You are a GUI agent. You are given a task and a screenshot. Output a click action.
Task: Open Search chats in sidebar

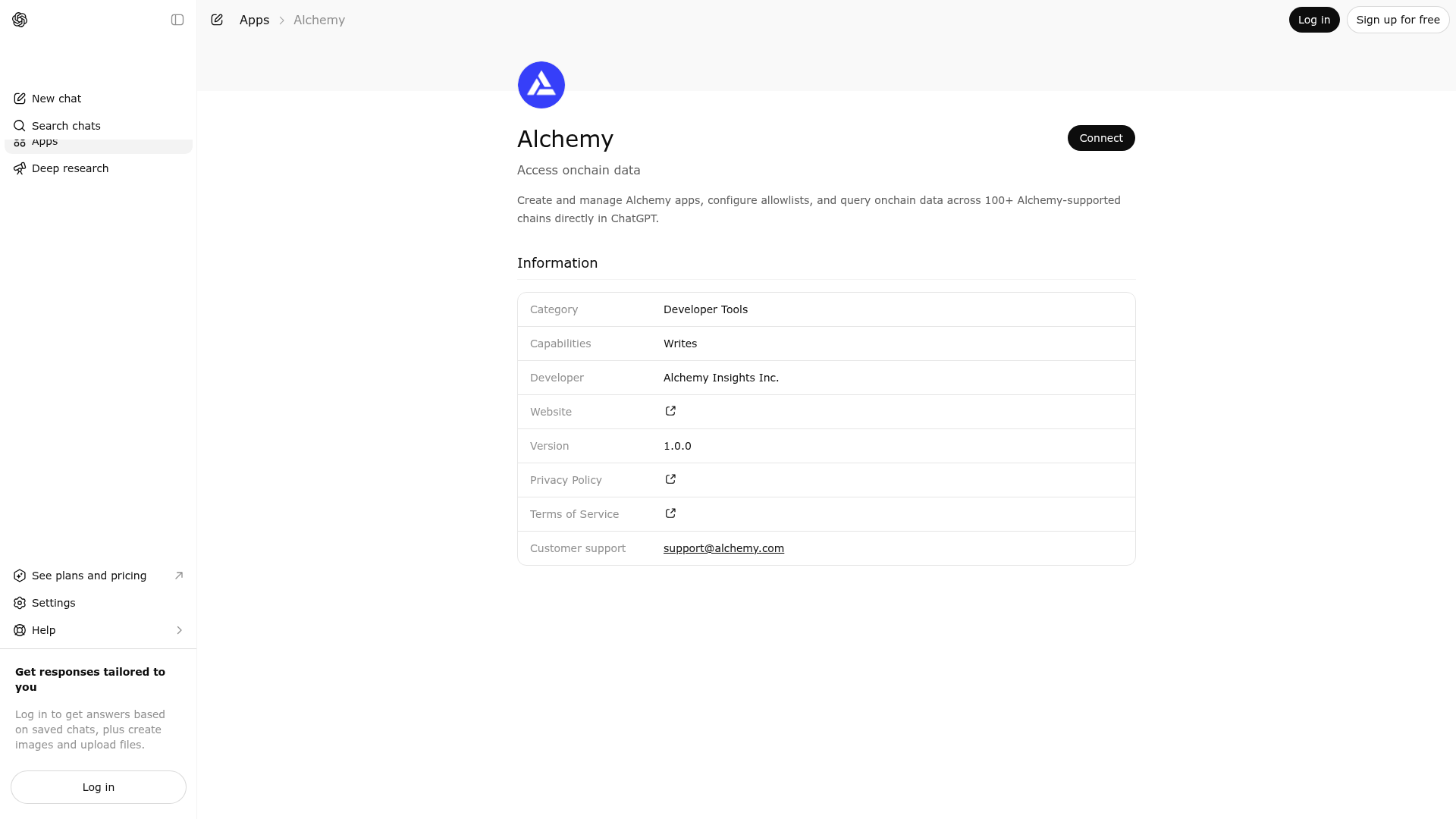coord(99,126)
